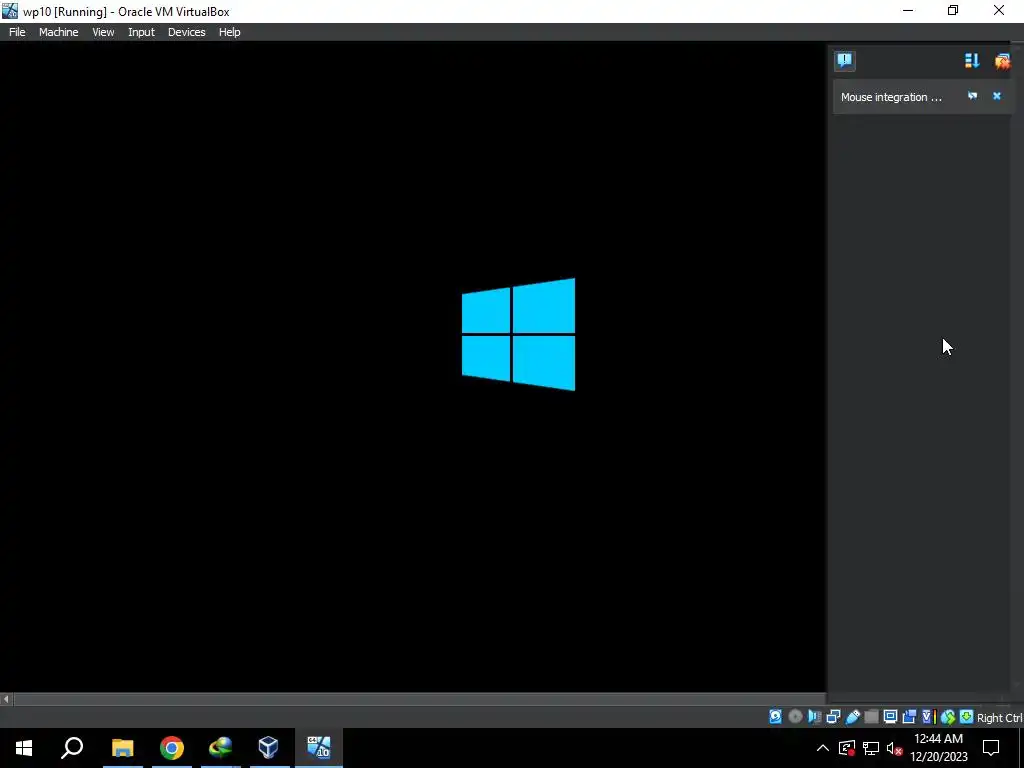Launch Google Chrome from the taskbar
The width and height of the screenshot is (1024, 768).
click(171, 748)
